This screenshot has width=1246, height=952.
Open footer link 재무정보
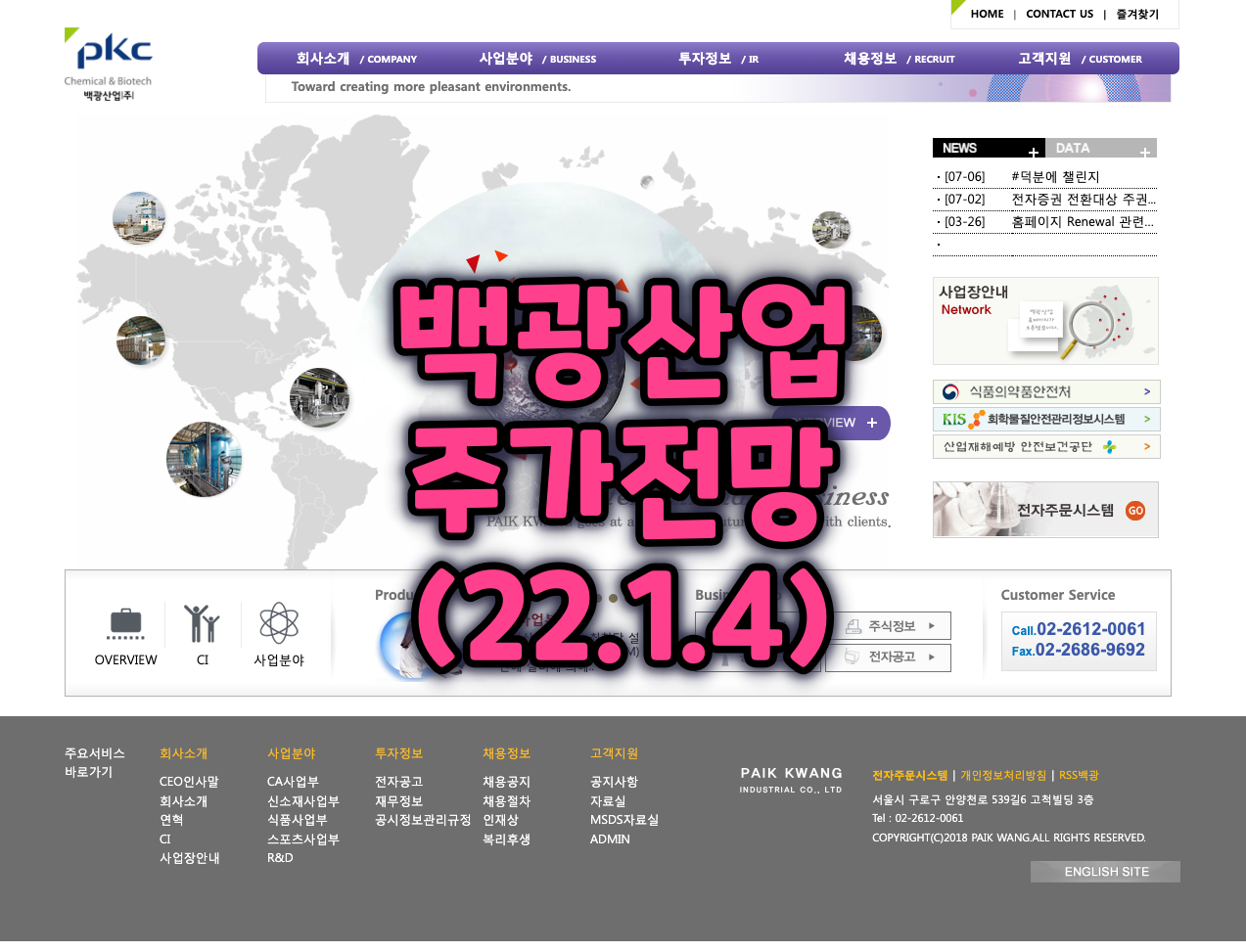398,801
